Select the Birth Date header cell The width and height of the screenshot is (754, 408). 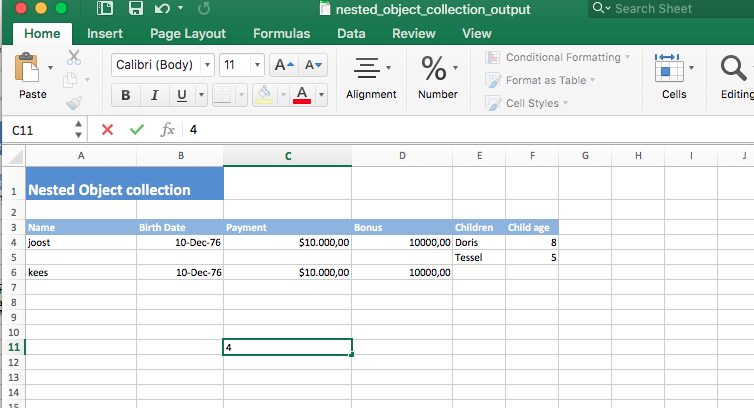[180, 227]
